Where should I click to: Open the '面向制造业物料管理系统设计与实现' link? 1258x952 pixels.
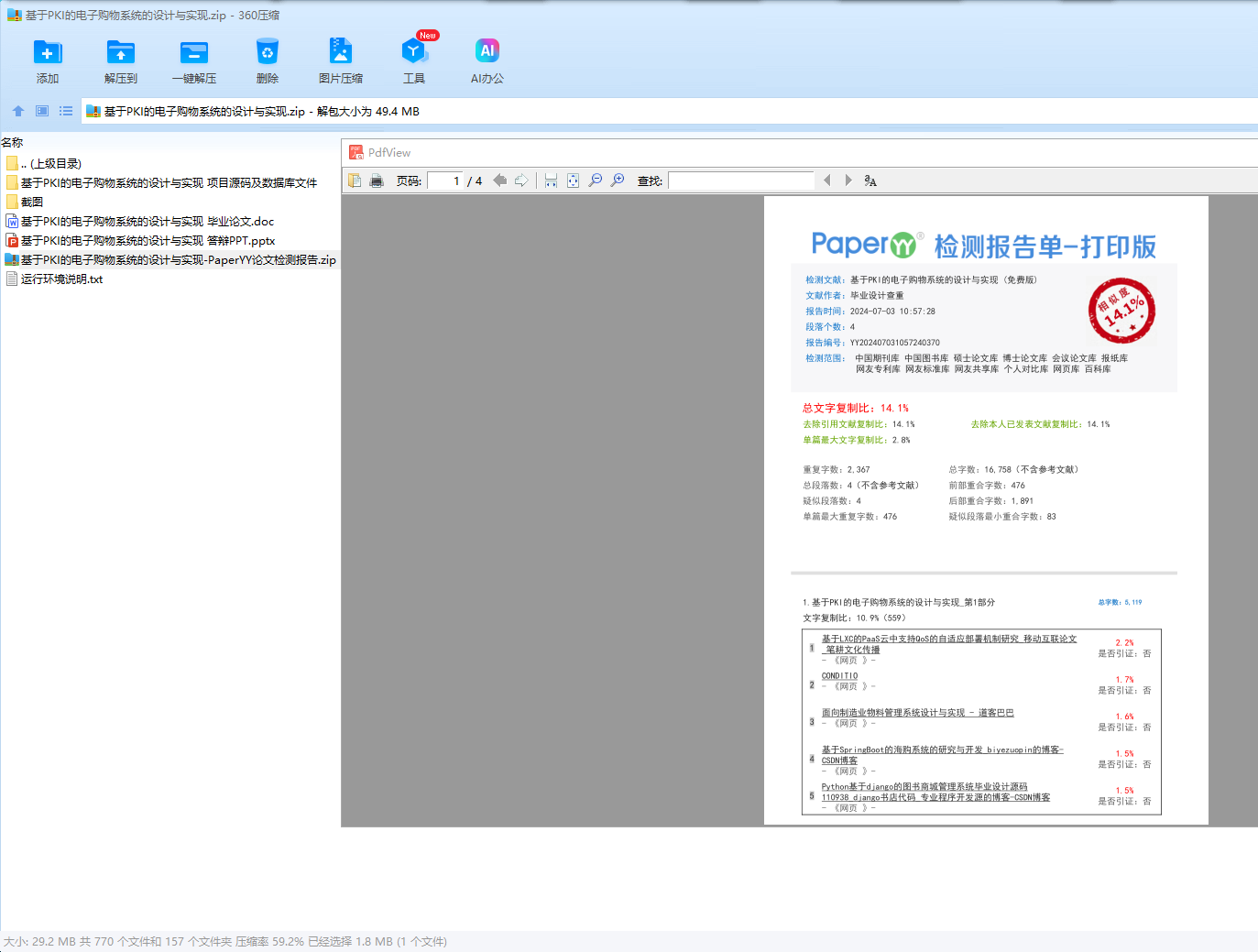point(917,713)
